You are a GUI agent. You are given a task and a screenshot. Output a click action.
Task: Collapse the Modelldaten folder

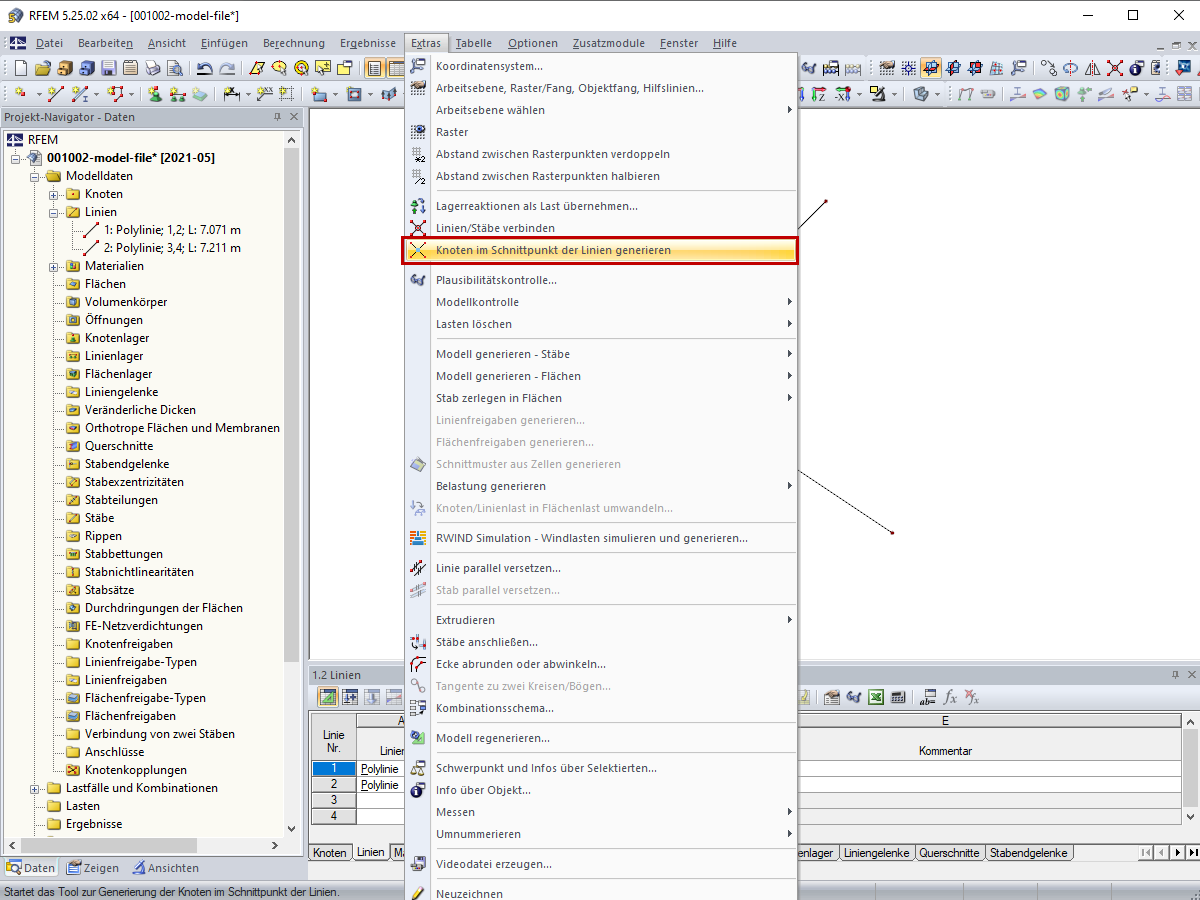click(x=35, y=176)
